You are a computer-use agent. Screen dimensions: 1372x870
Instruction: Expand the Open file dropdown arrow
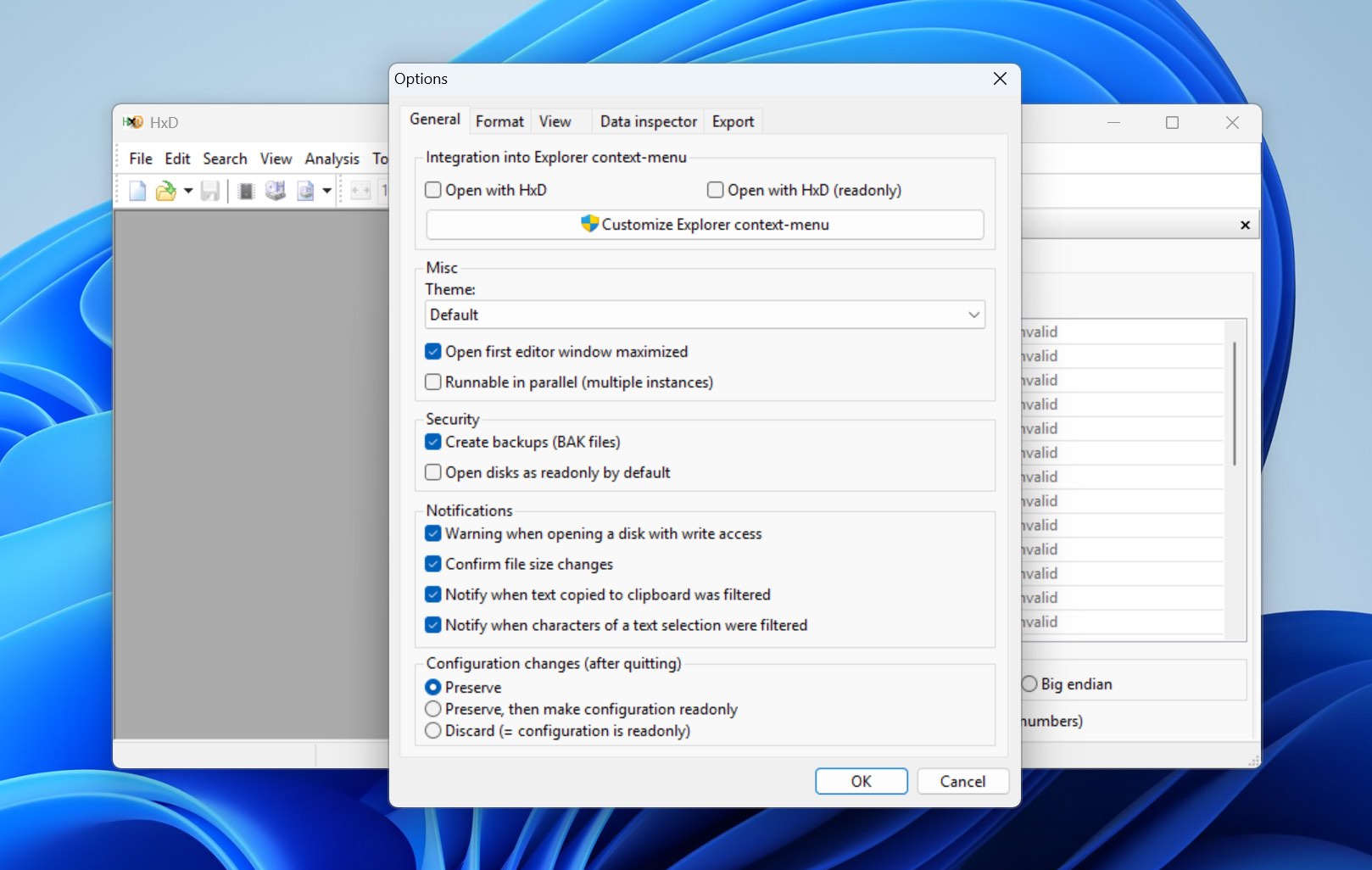188,190
